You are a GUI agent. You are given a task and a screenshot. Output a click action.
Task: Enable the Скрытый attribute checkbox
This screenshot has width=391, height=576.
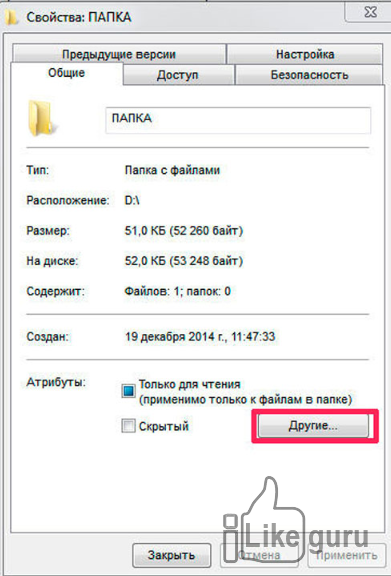128,426
